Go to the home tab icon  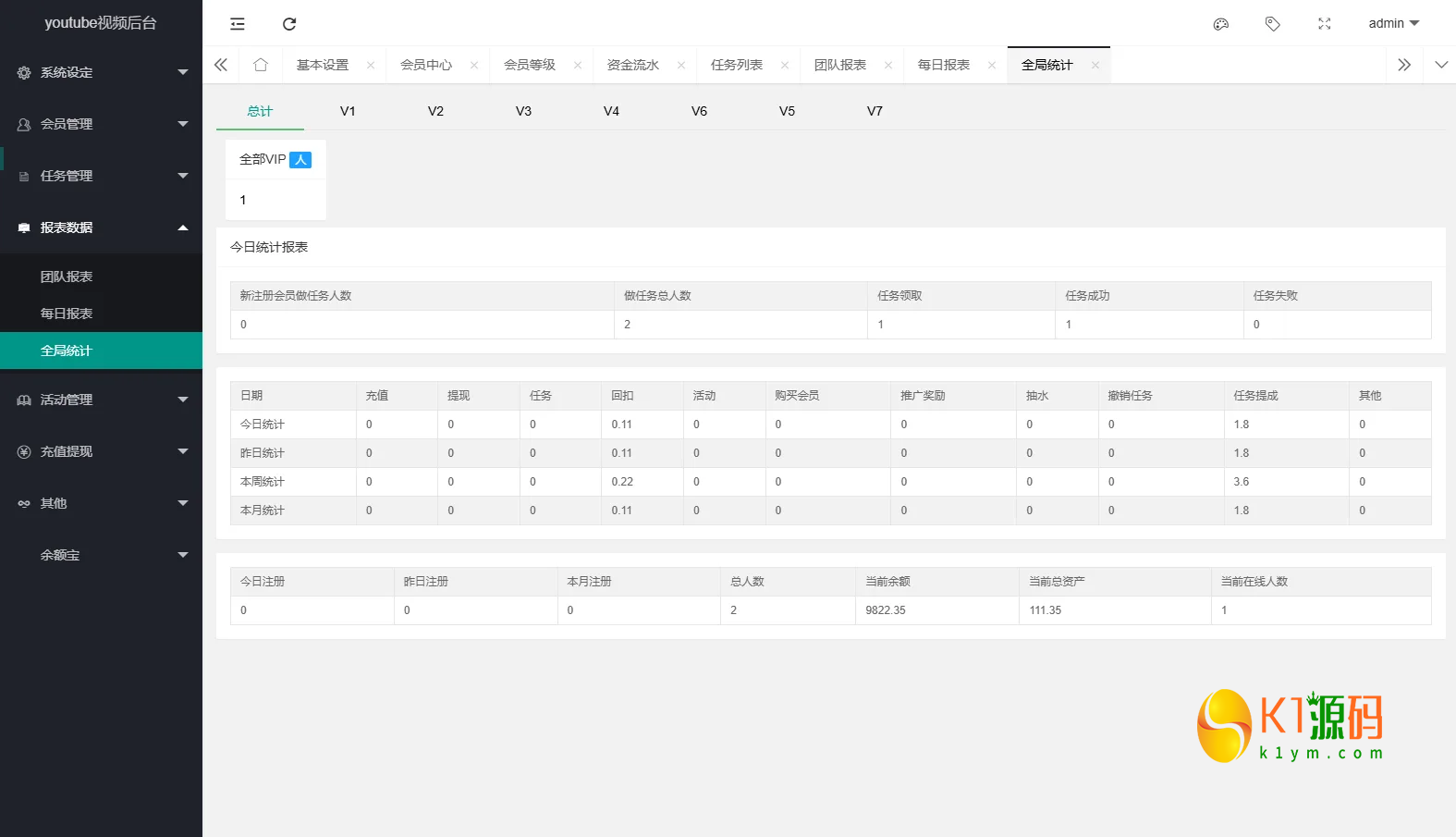(x=261, y=65)
